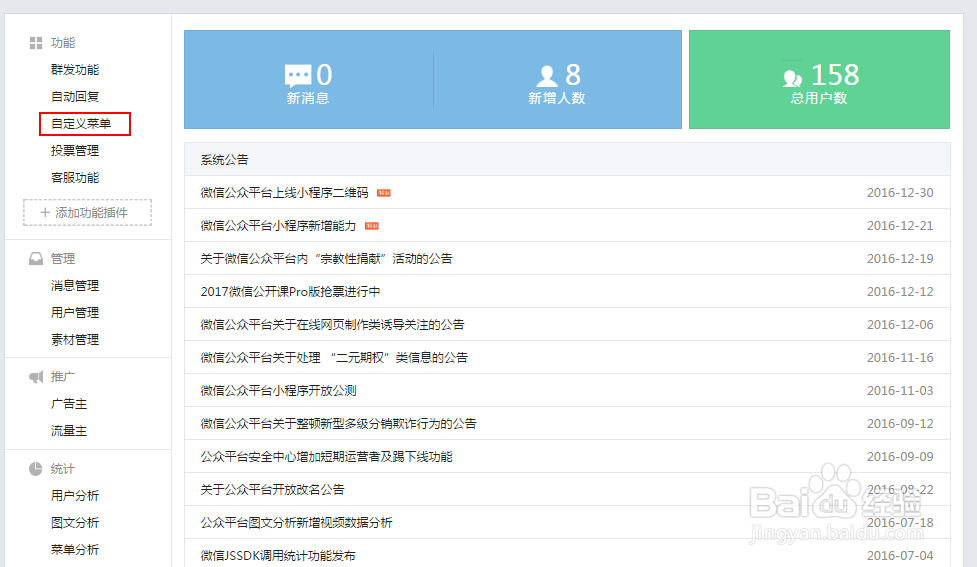Click the date 2016-11-16
977x567 pixels.
click(900, 358)
